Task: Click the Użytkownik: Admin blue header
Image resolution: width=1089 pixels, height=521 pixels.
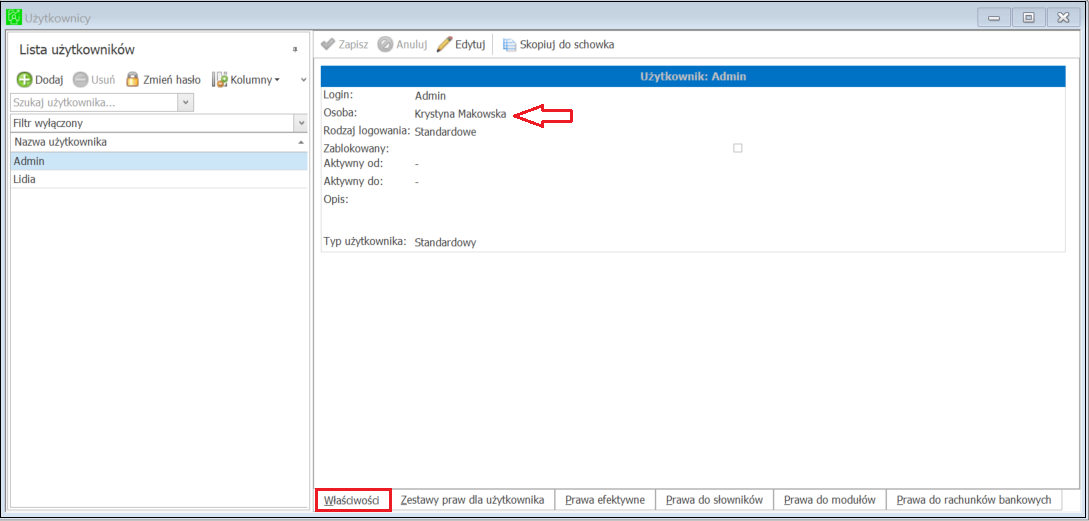Action: [692, 76]
